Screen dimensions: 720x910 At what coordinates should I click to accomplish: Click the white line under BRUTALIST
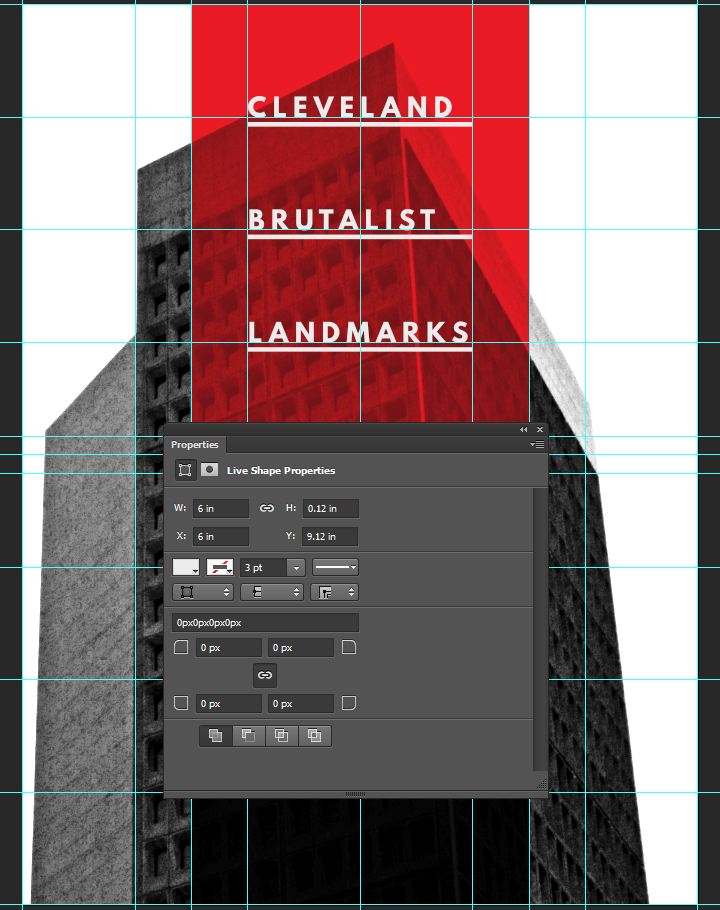pos(360,236)
